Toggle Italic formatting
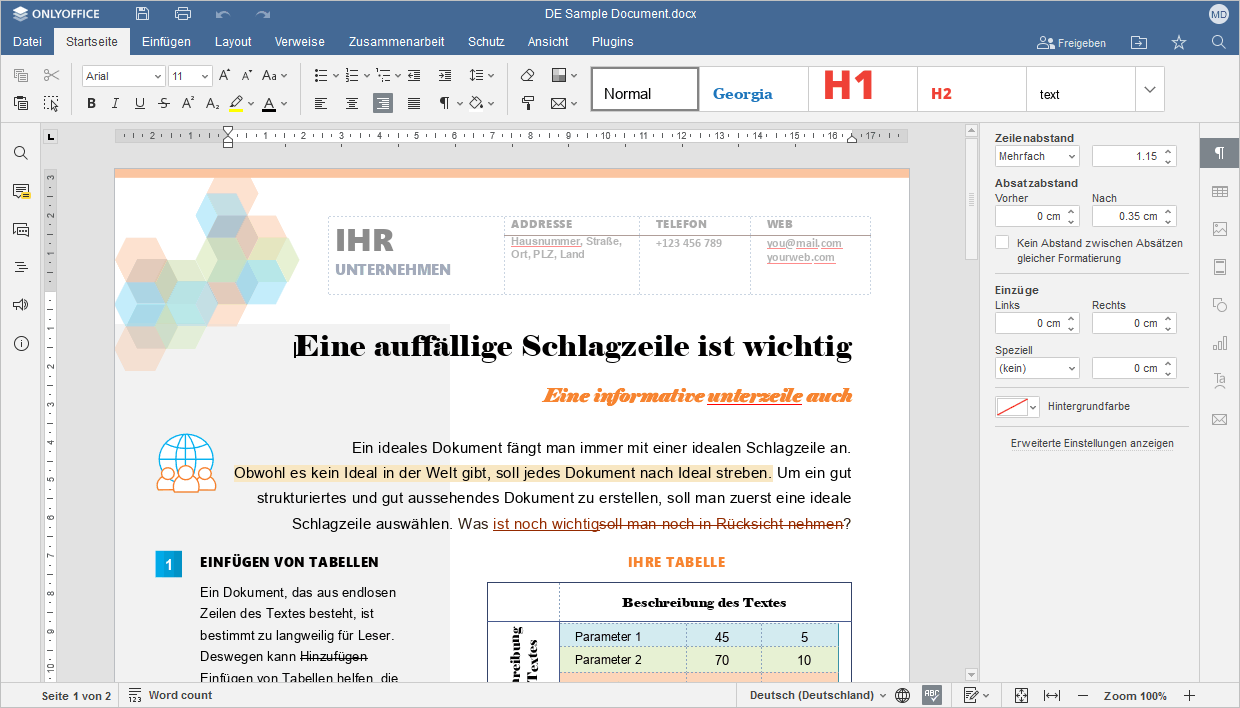The image size is (1240, 708). (x=115, y=103)
